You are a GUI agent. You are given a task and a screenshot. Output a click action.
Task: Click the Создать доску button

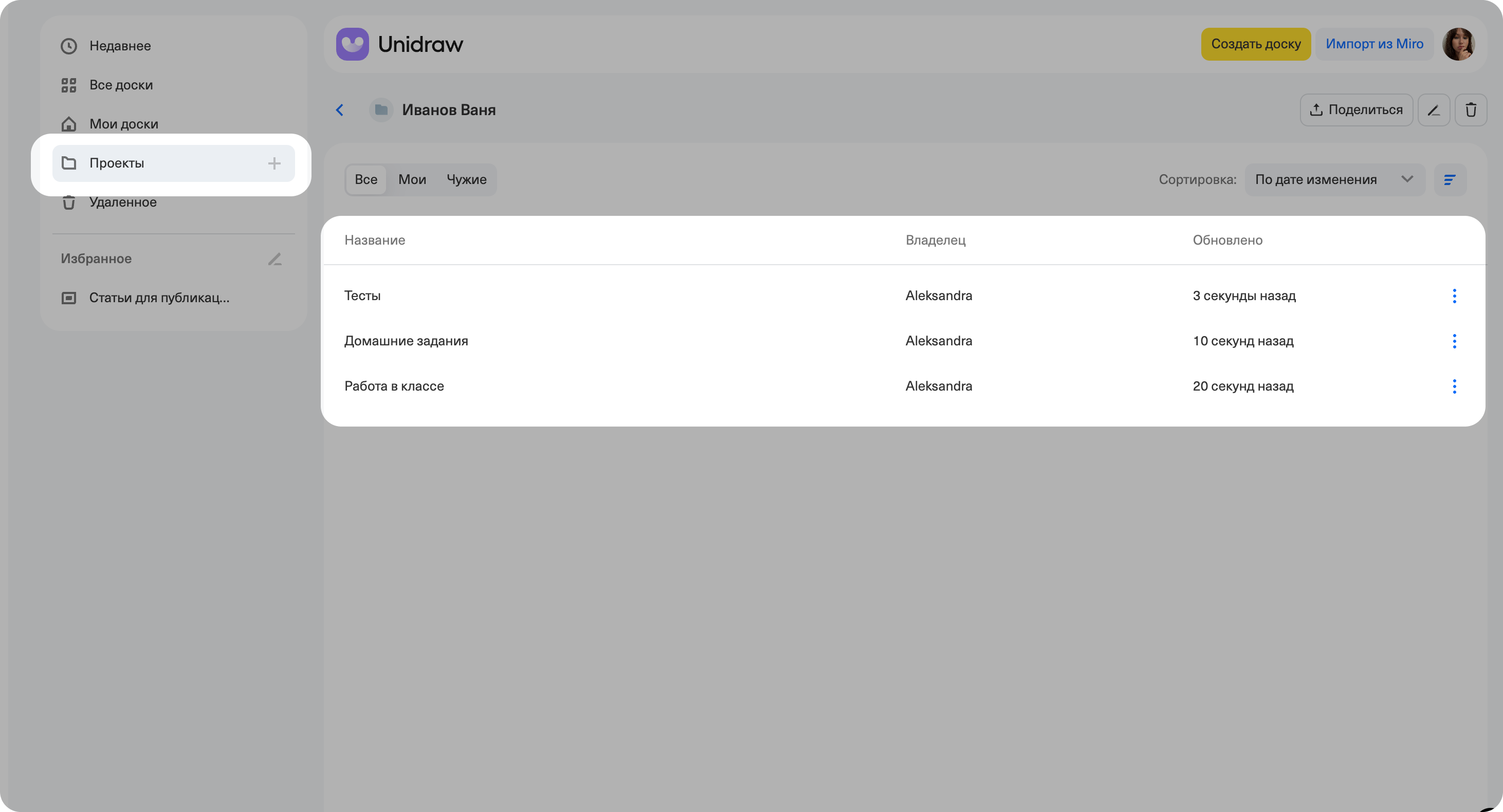point(1256,44)
